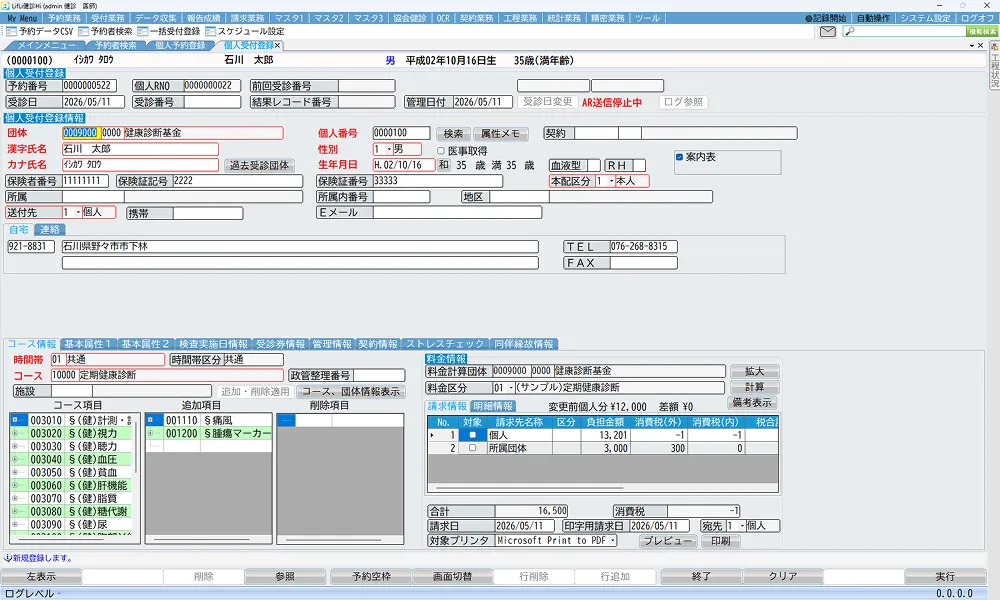Switch to the 基本属性１ tab
Viewport: 1000px width, 600px height.
pyautogui.click(x=87, y=344)
